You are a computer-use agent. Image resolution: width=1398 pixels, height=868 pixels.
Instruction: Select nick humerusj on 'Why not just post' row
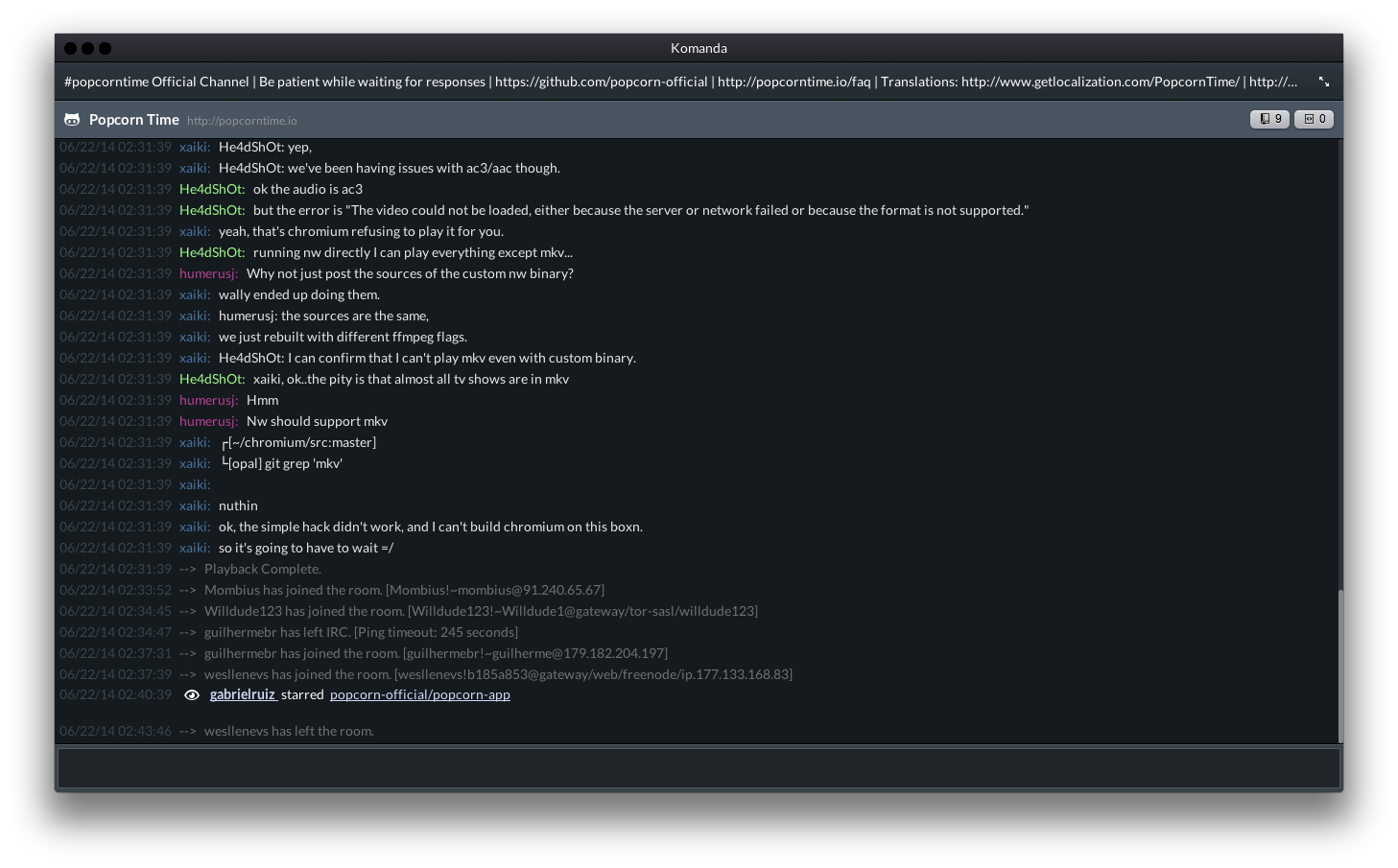(x=209, y=273)
